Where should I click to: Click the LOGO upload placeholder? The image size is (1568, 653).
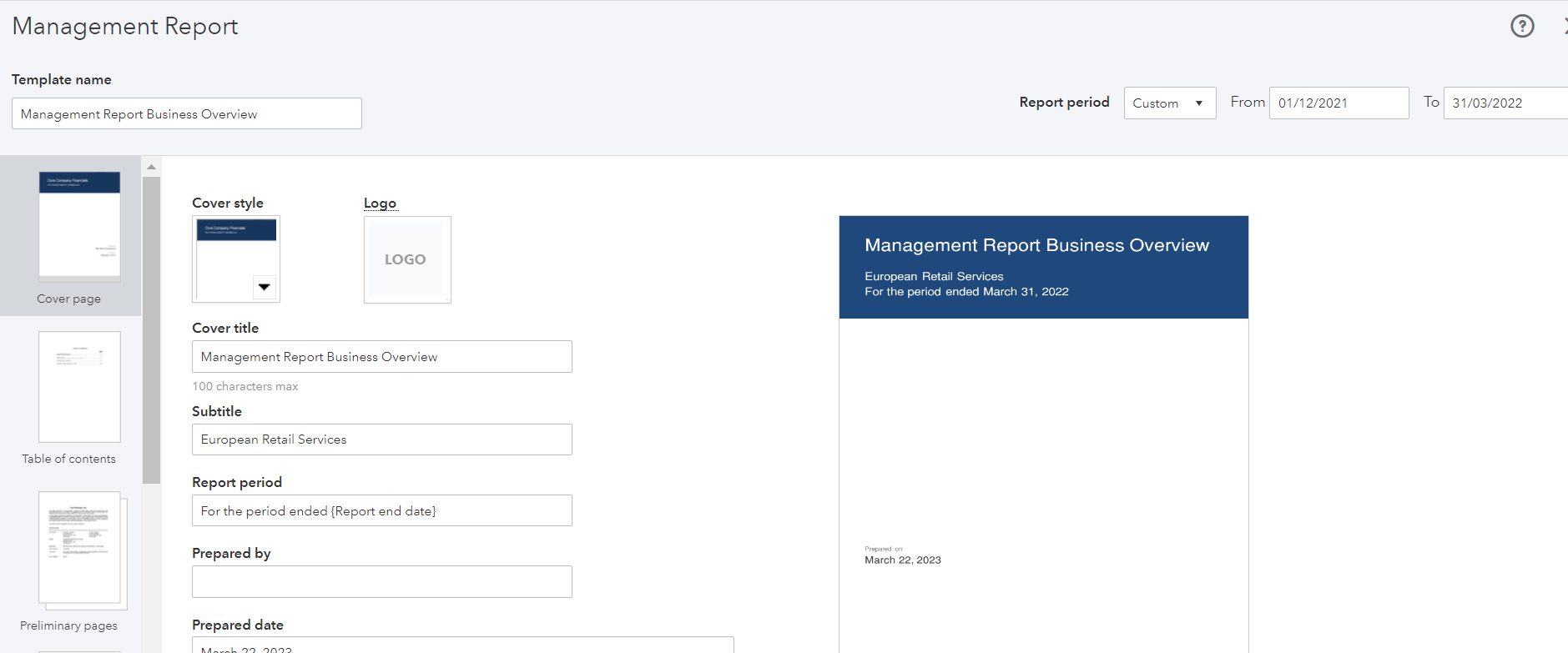[x=406, y=259]
